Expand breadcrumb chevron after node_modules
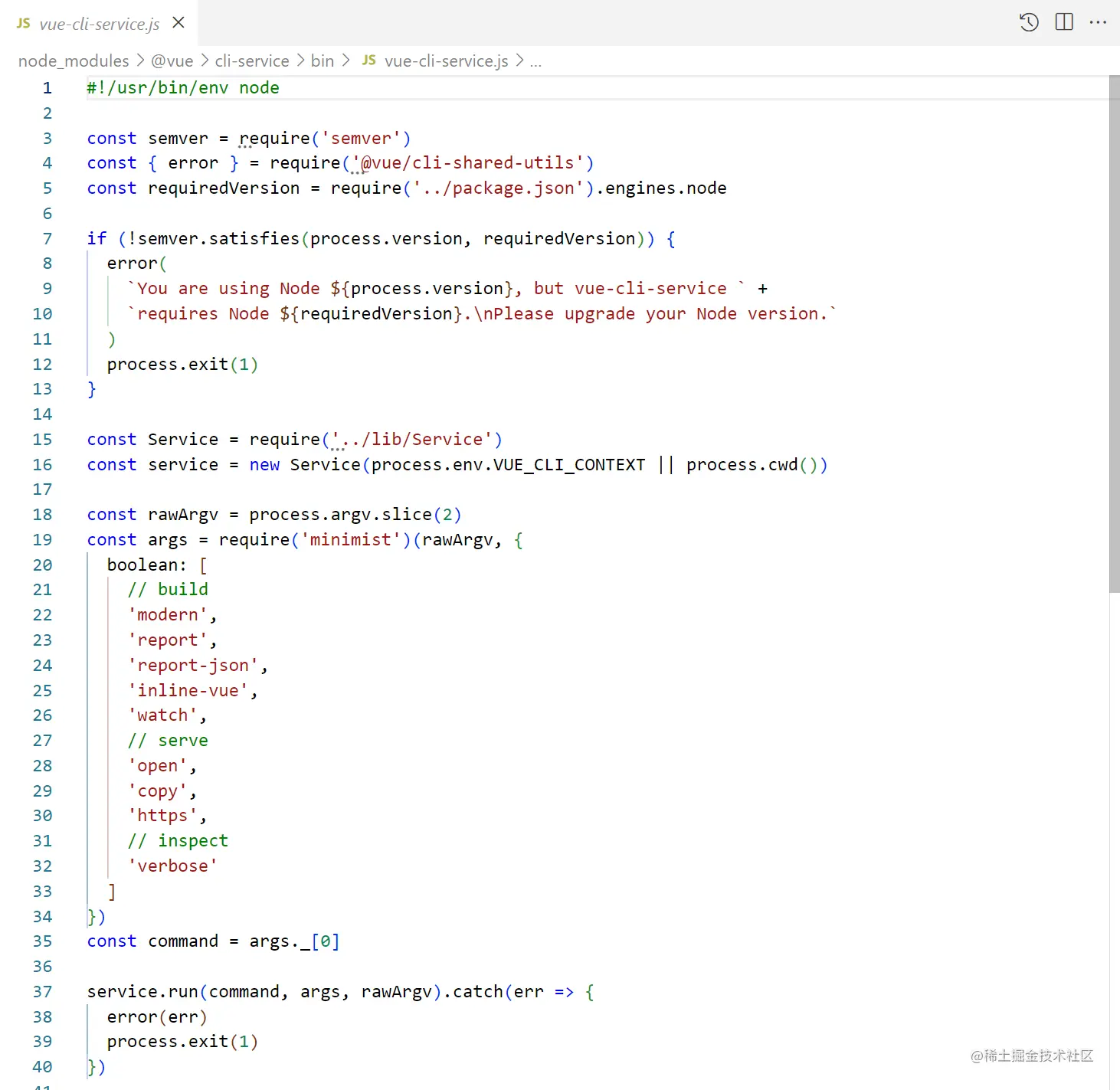This screenshot has width=1120, height=1090. click(x=140, y=60)
